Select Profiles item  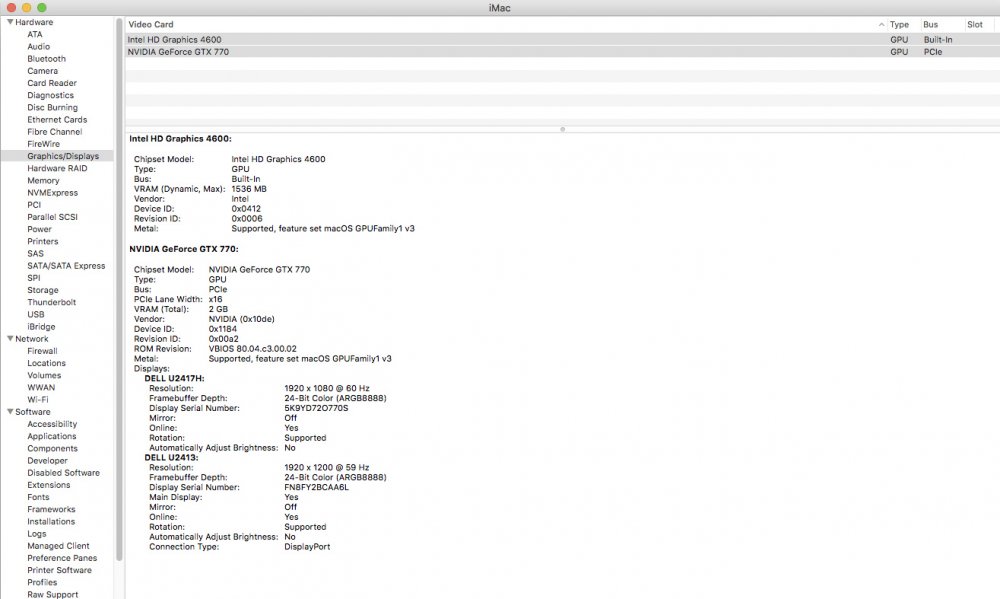[x=42, y=582]
